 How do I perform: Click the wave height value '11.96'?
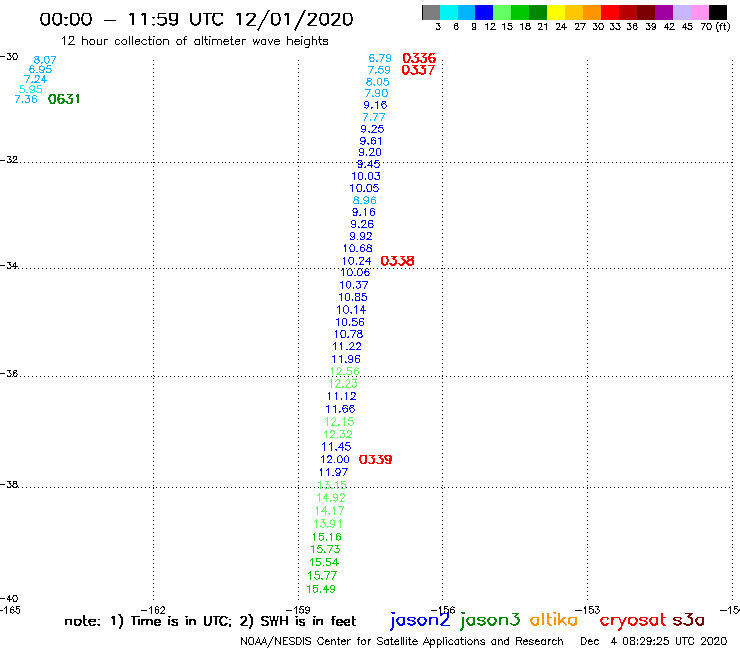(346, 359)
